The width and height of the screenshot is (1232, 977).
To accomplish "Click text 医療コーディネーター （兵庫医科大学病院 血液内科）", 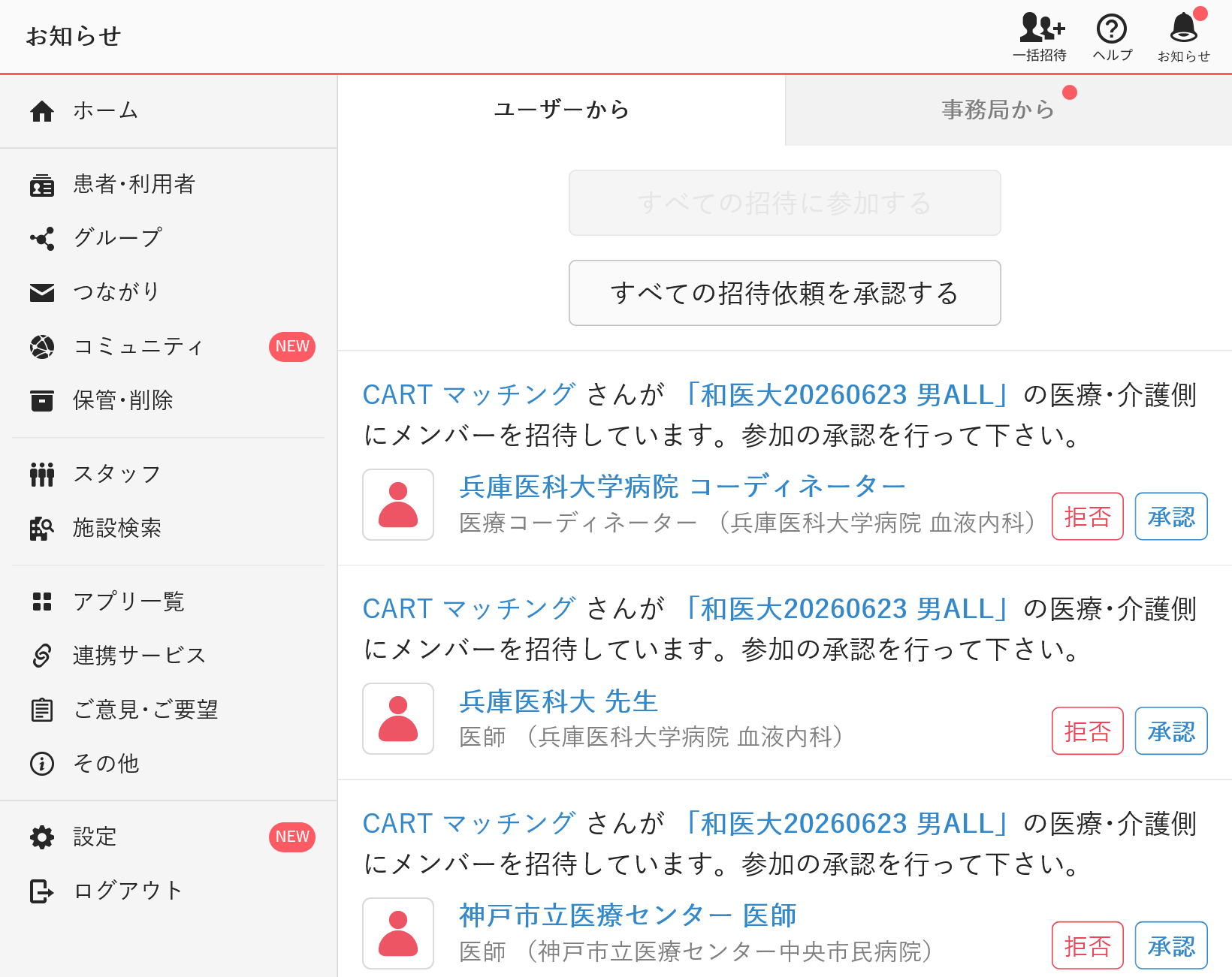I will pos(747,523).
